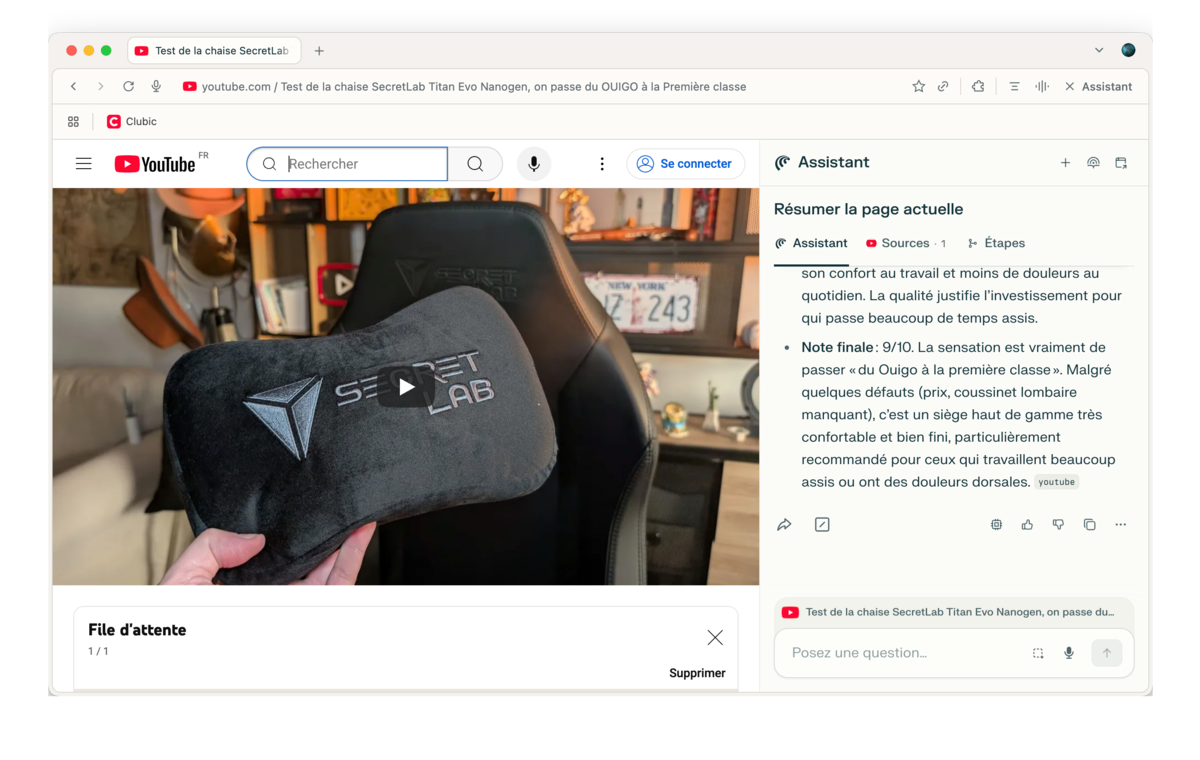Click the File d'attente title
The image size is (1200, 760).
[137, 630]
